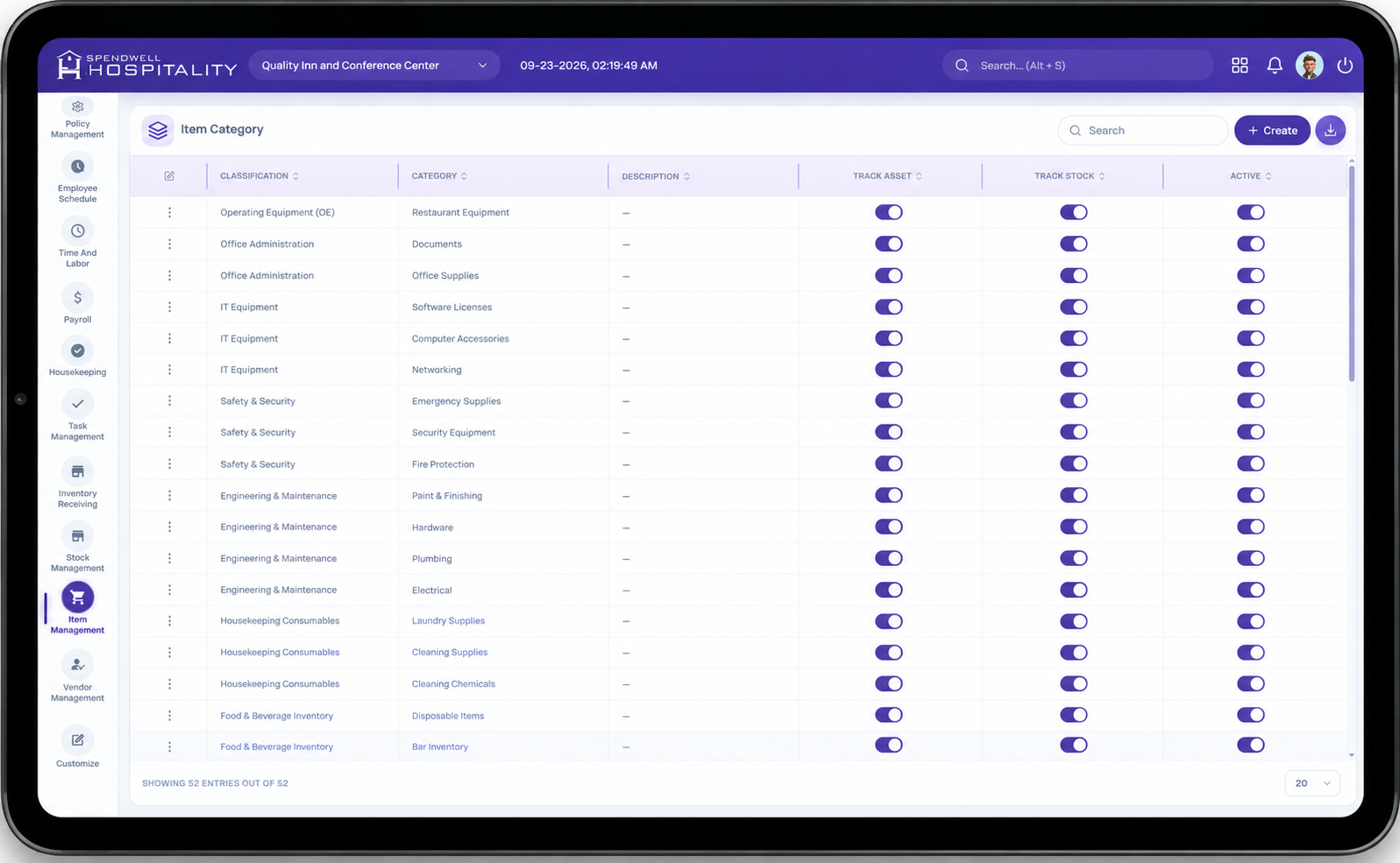1400x863 pixels.
Task: Open the Laundry Supplies category link
Action: (x=448, y=621)
